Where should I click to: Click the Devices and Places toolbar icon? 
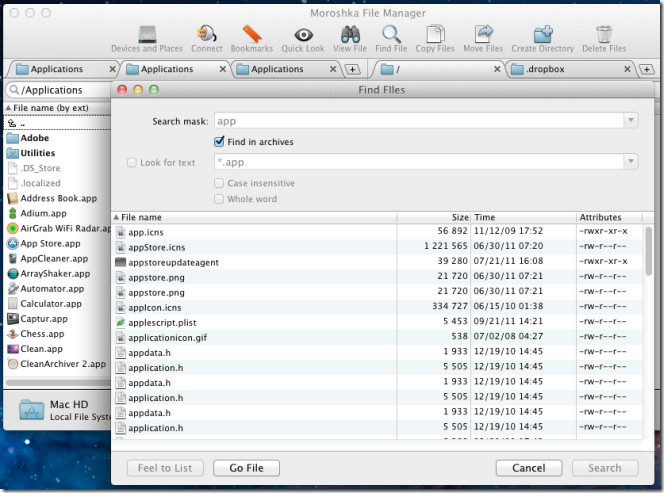click(147, 35)
